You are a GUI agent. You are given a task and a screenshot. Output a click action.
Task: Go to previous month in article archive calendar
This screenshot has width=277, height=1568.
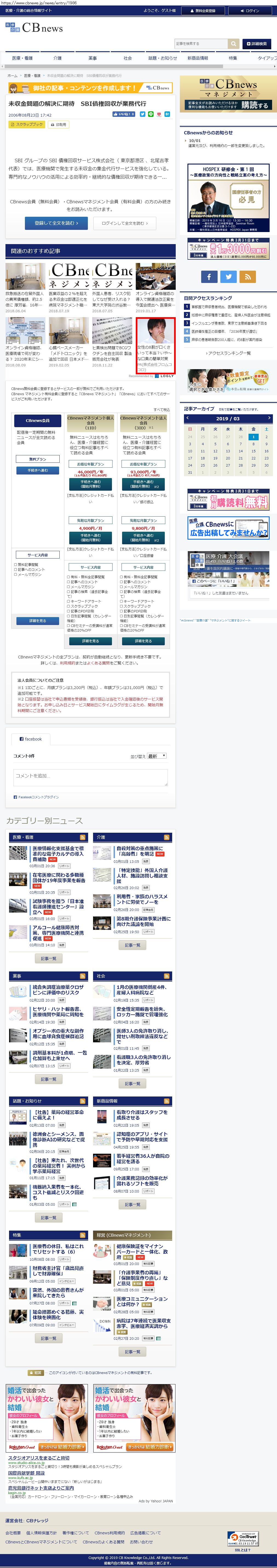[x=187, y=418]
